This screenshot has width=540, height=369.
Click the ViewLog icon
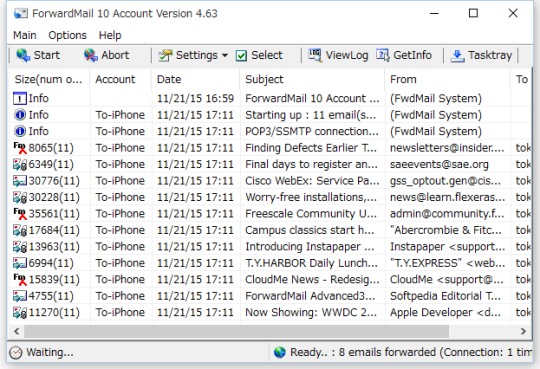pos(315,55)
